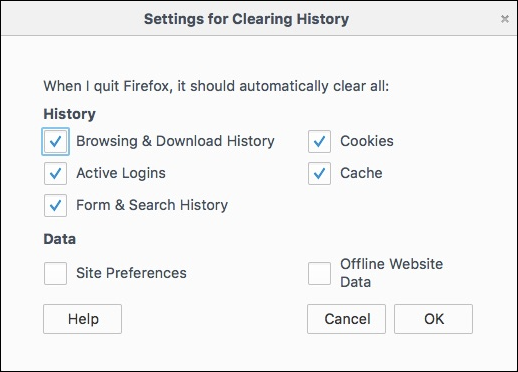518x372 pixels.
Task: Untick the Cookies checkbox
Action: tap(319, 141)
